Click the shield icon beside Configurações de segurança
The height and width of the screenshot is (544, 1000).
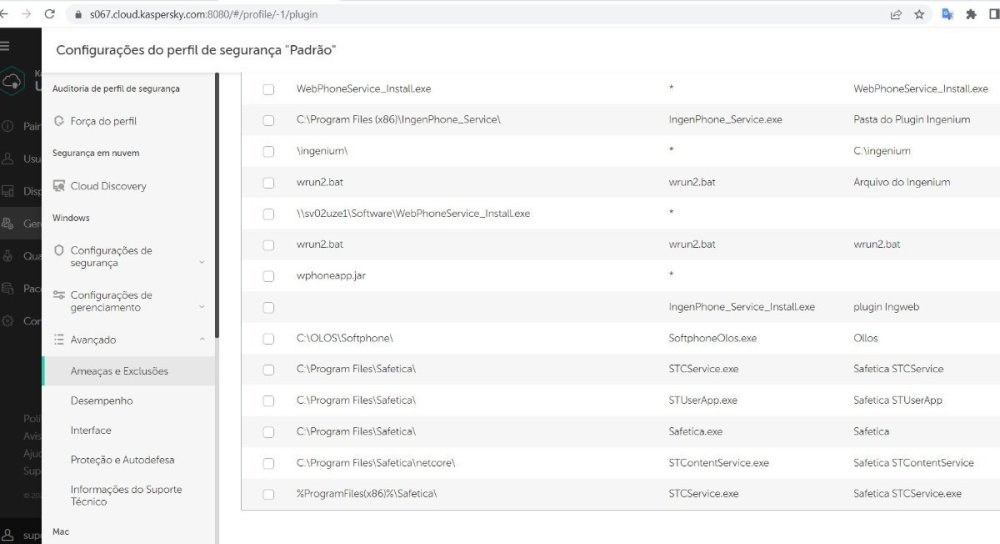click(x=59, y=250)
